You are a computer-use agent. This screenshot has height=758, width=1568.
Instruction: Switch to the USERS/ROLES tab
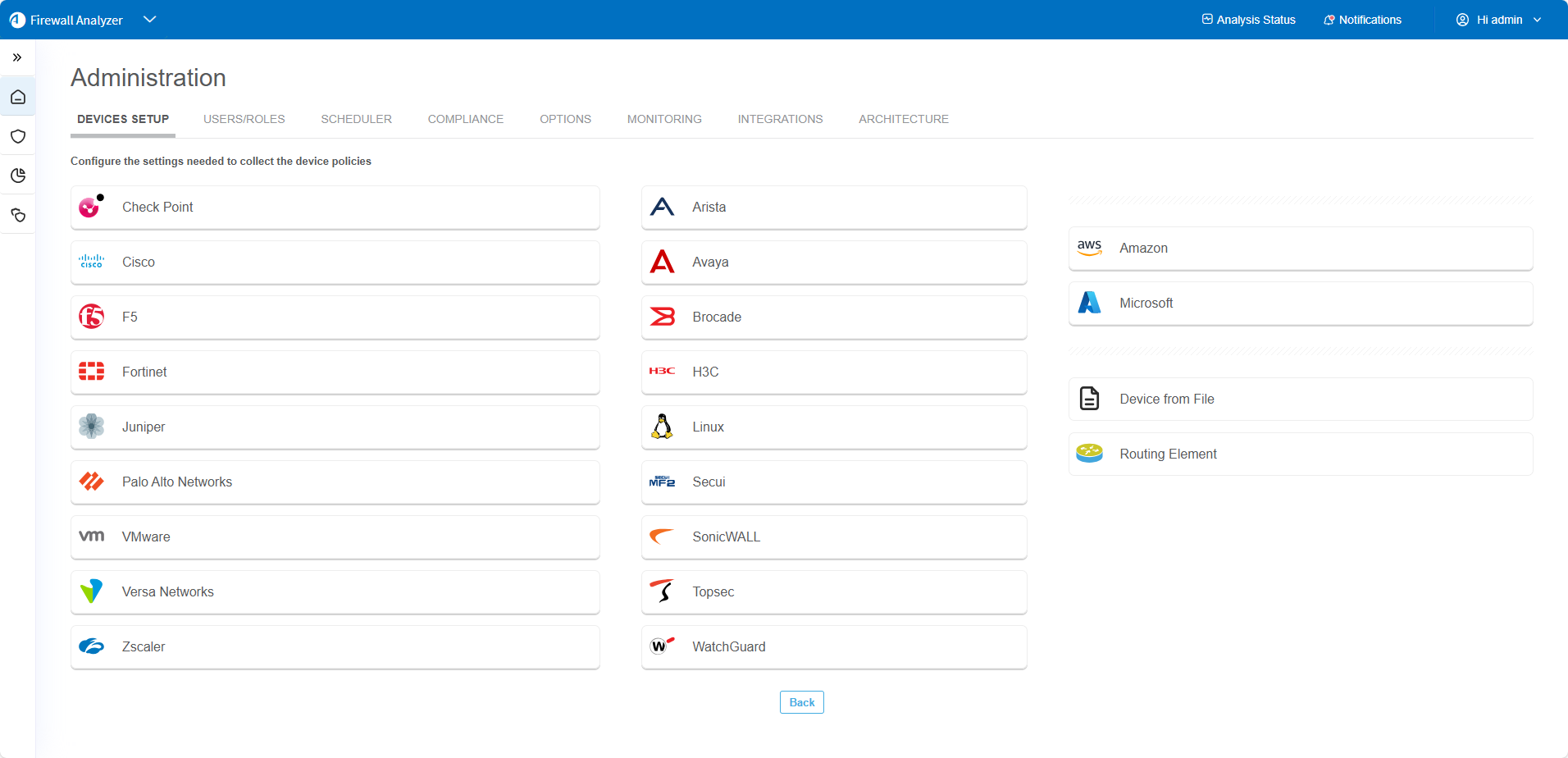pos(244,119)
